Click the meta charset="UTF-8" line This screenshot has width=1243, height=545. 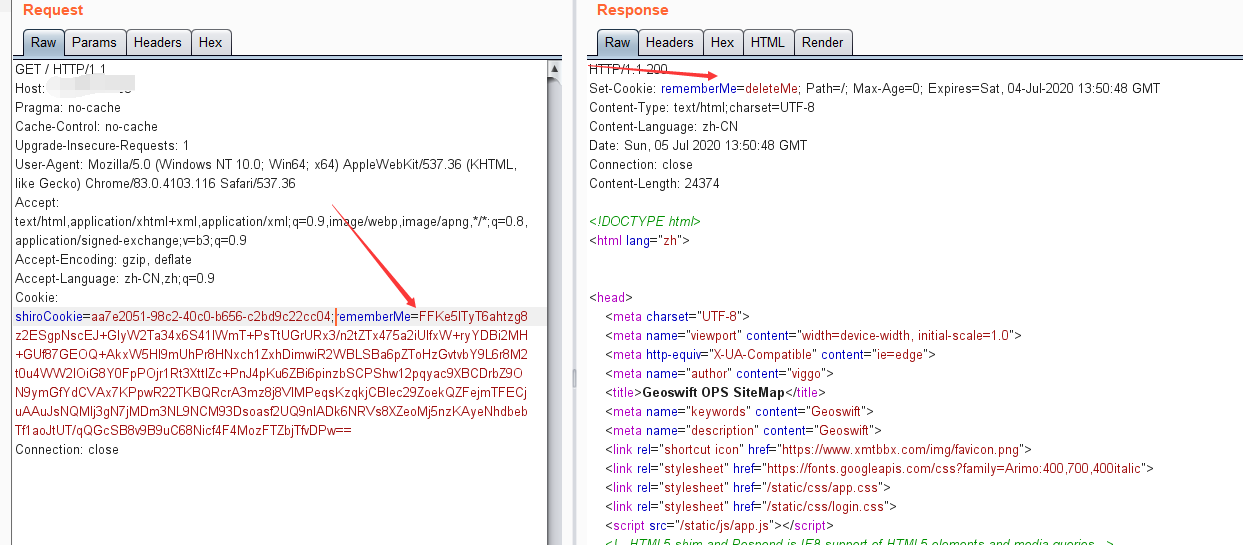pyautogui.click(x=677, y=316)
